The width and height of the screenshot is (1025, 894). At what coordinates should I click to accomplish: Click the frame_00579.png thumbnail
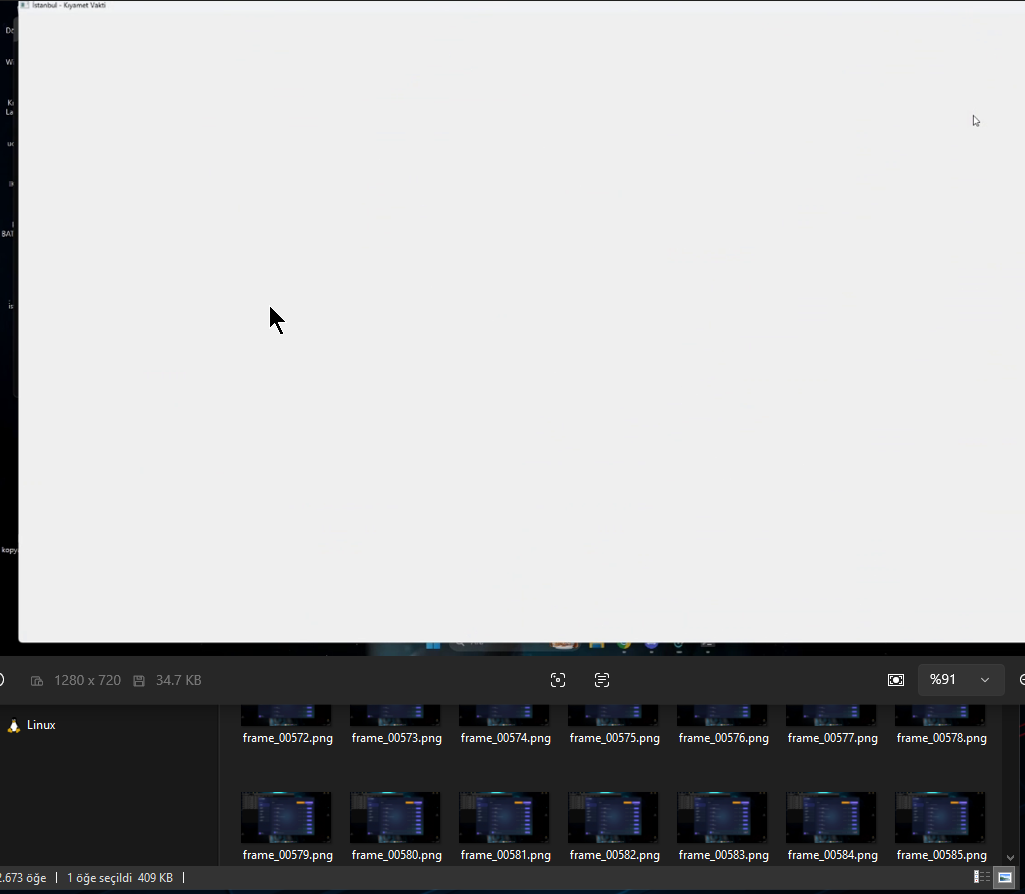point(286,818)
